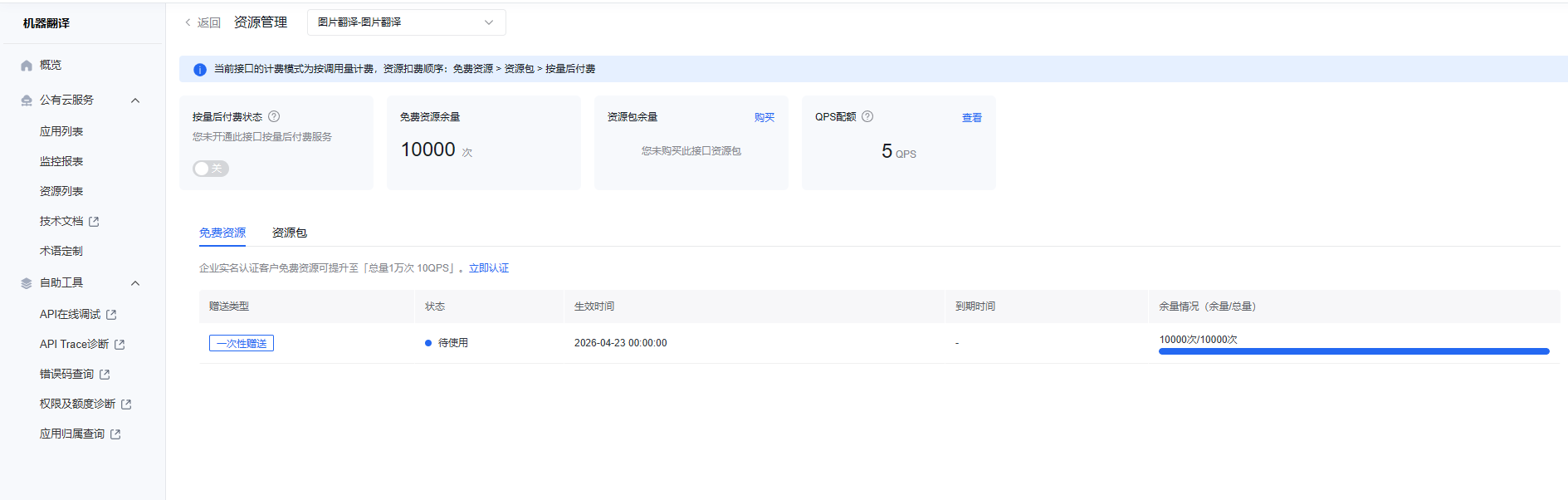Image resolution: width=1568 pixels, height=500 pixels.
Task: Click the 概览 home icon in sidebar
Action: pyautogui.click(x=27, y=66)
